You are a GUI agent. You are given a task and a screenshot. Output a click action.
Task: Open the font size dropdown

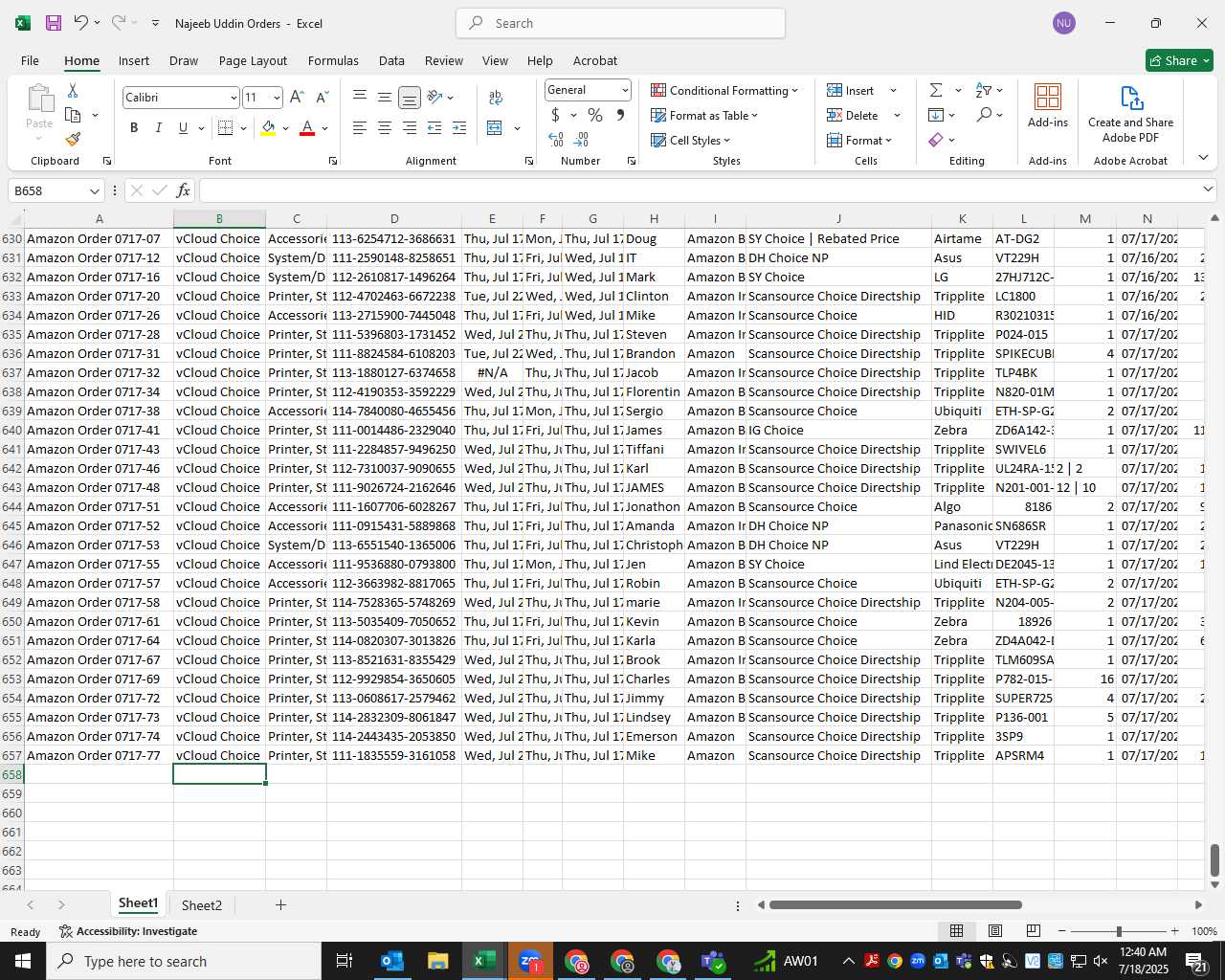pyautogui.click(x=277, y=98)
